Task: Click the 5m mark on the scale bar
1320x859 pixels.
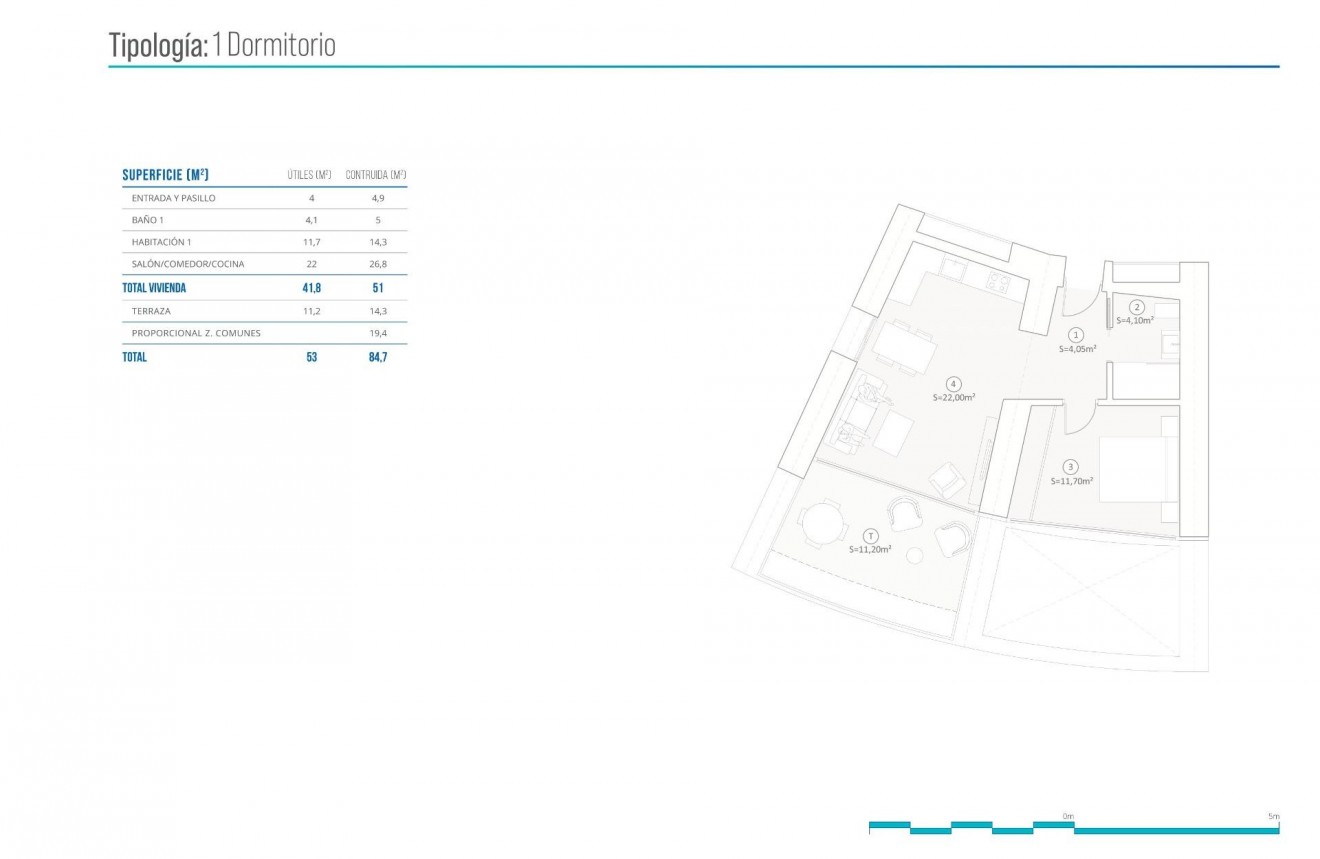Action: coord(1273,816)
